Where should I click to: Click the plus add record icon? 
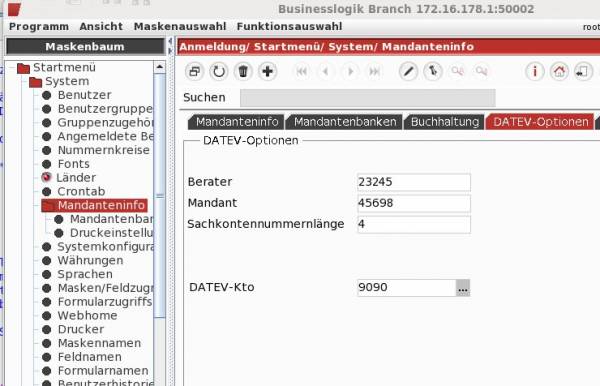pyautogui.click(x=267, y=72)
